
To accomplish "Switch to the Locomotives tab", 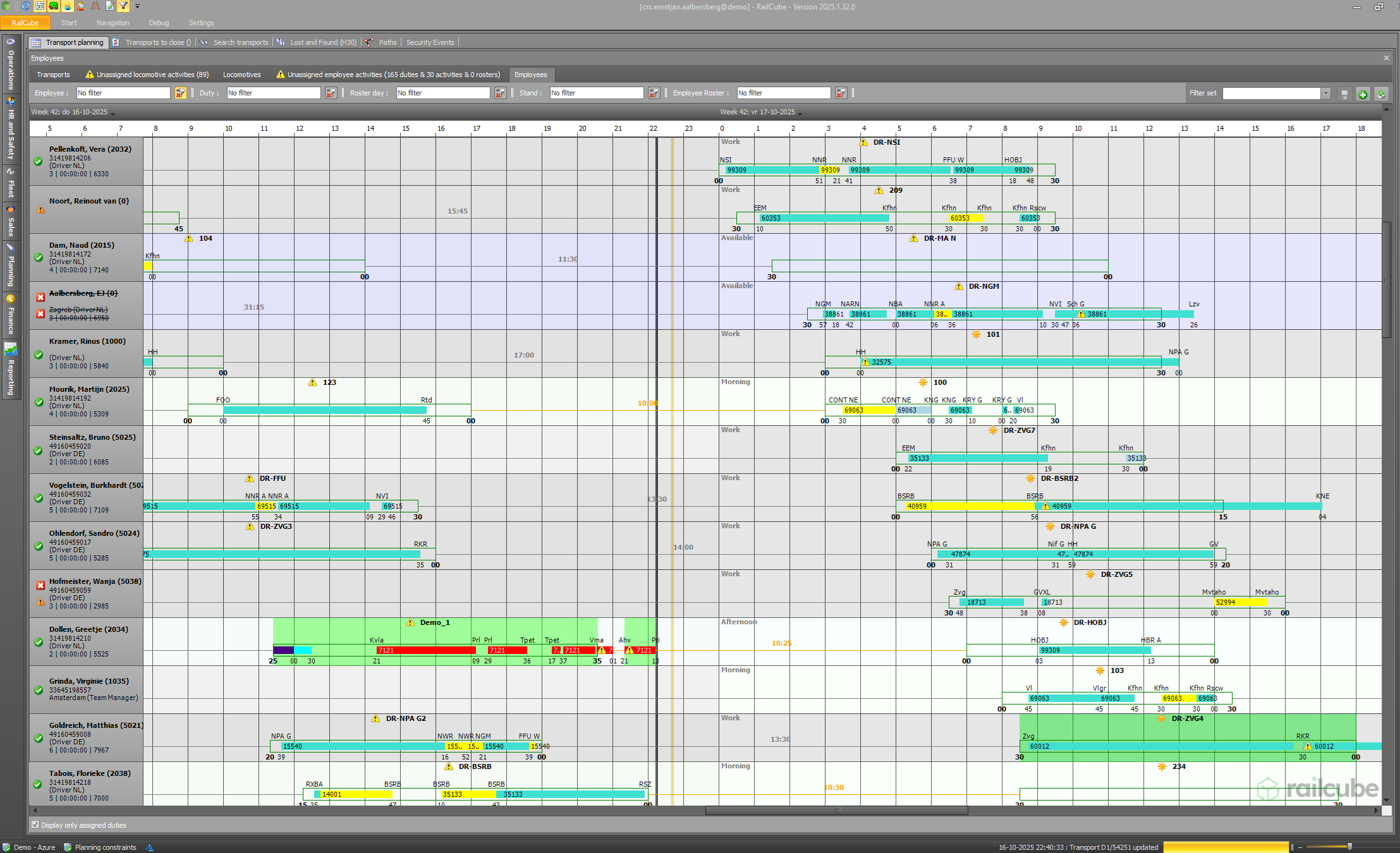I will point(241,75).
